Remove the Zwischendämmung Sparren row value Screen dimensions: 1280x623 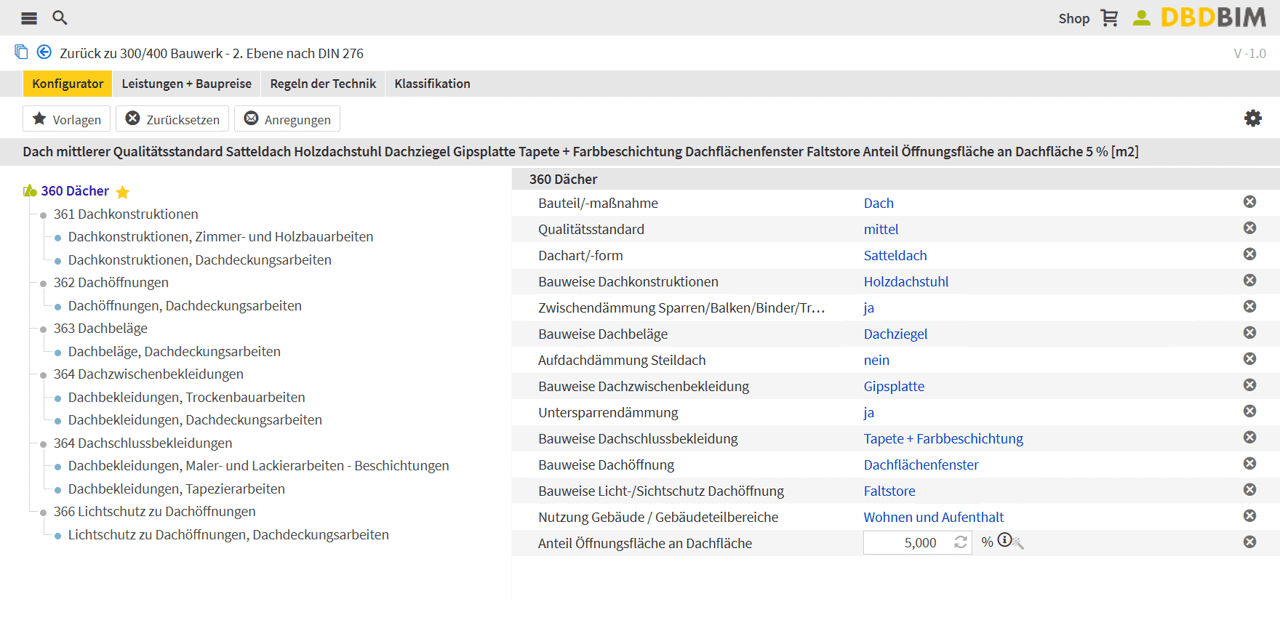(1250, 307)
